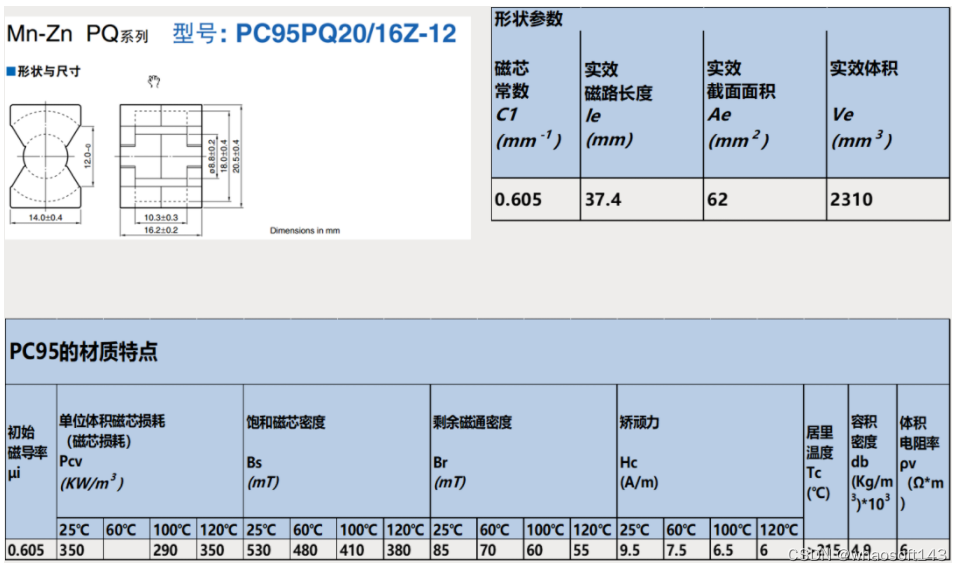This screenshot has width=962, height=571.
Task: Click the le value 37.4
Action: pyautogui.click(x=602, y=199)
